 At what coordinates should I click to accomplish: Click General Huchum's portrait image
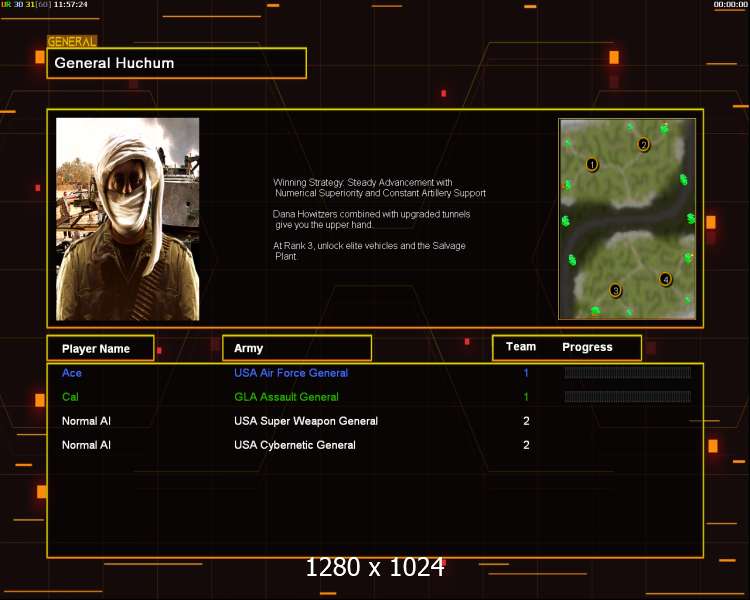(128, 219)
